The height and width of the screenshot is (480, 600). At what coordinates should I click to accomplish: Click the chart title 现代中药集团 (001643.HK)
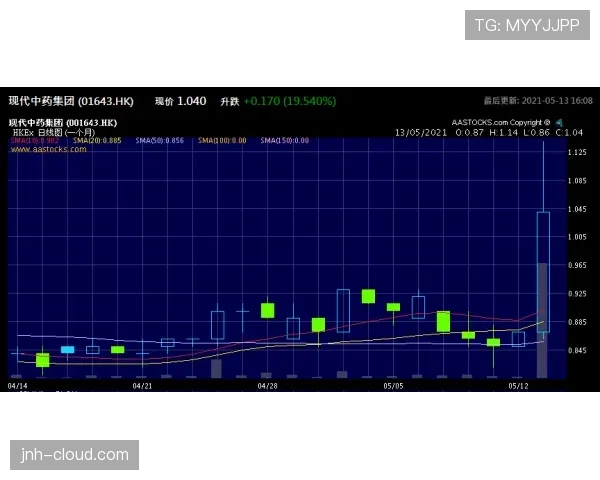(63, 123)
